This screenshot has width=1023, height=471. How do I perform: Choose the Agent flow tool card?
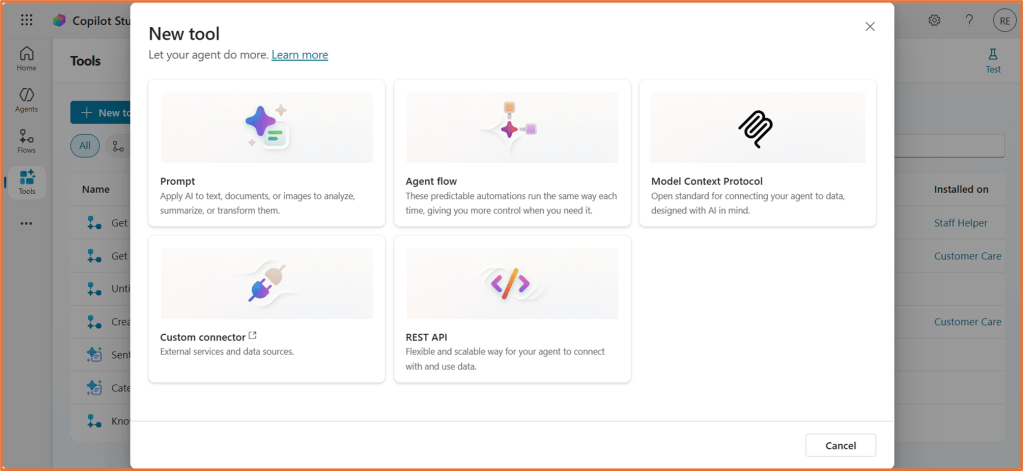point(512,153)
